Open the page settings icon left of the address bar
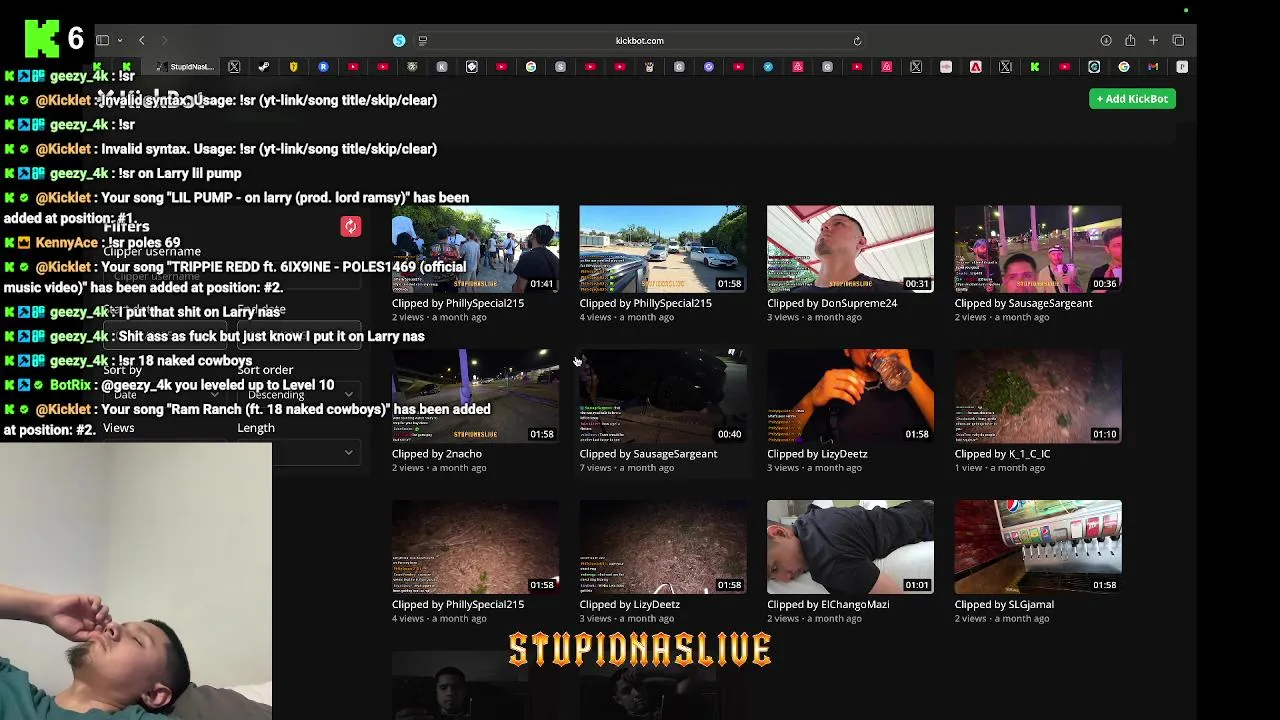The image size is (1280, 720). coord(422,40)
